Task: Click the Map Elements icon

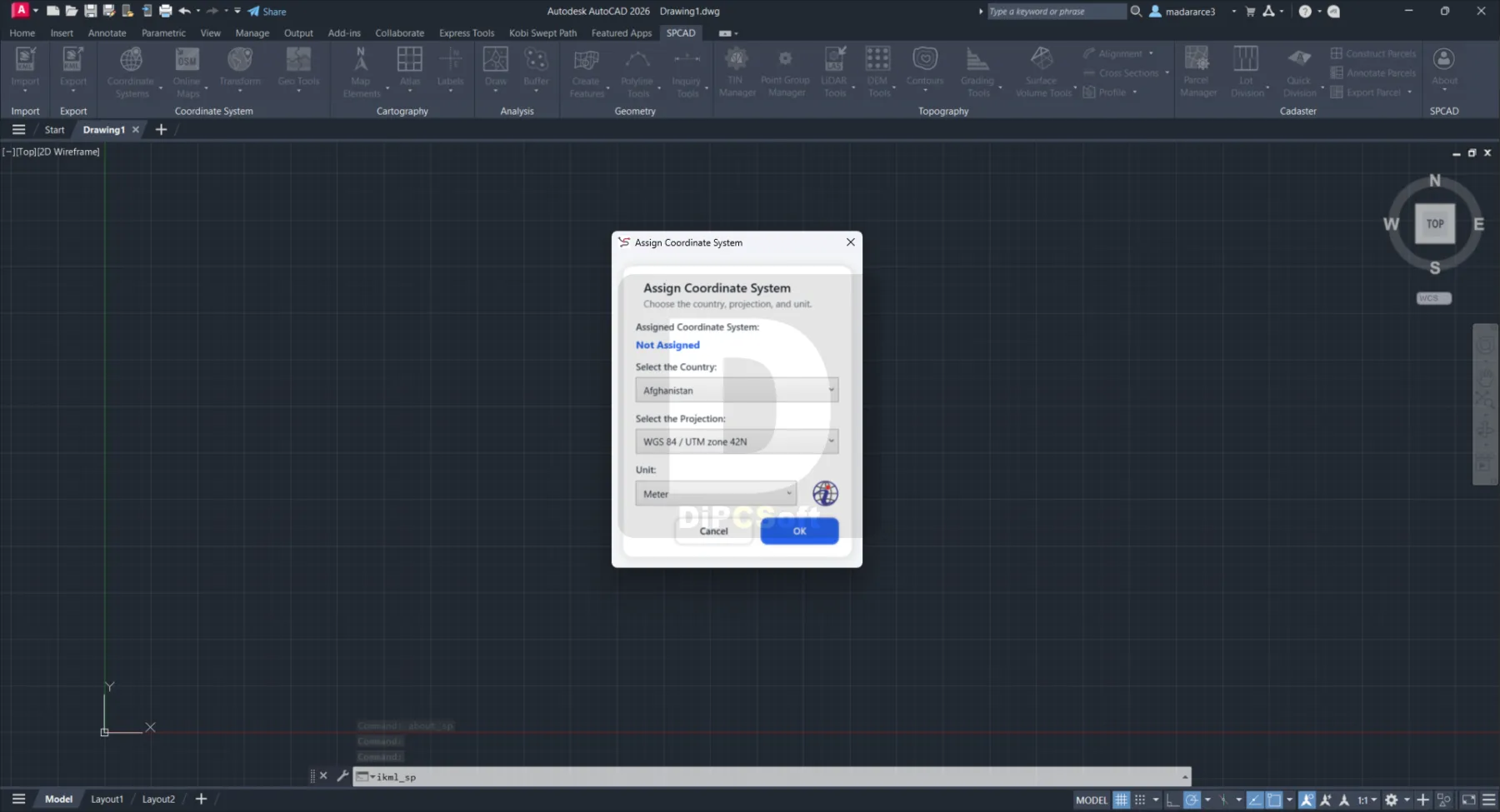Action: [361, 60]
